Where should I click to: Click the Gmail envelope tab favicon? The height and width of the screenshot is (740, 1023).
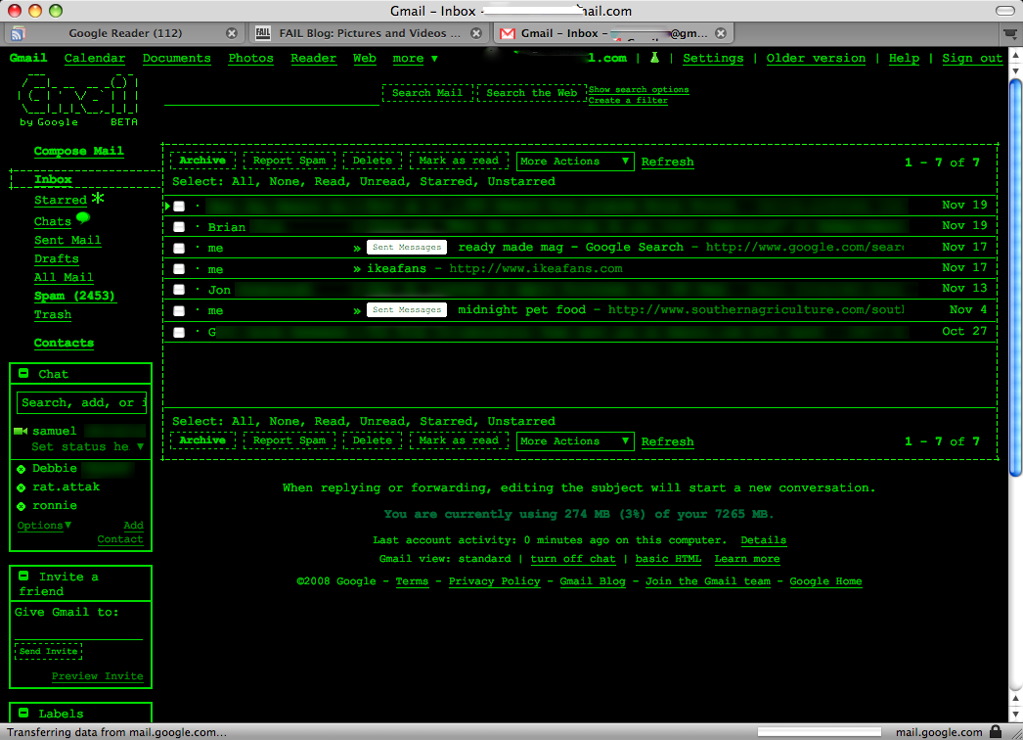tap(508, 33)
